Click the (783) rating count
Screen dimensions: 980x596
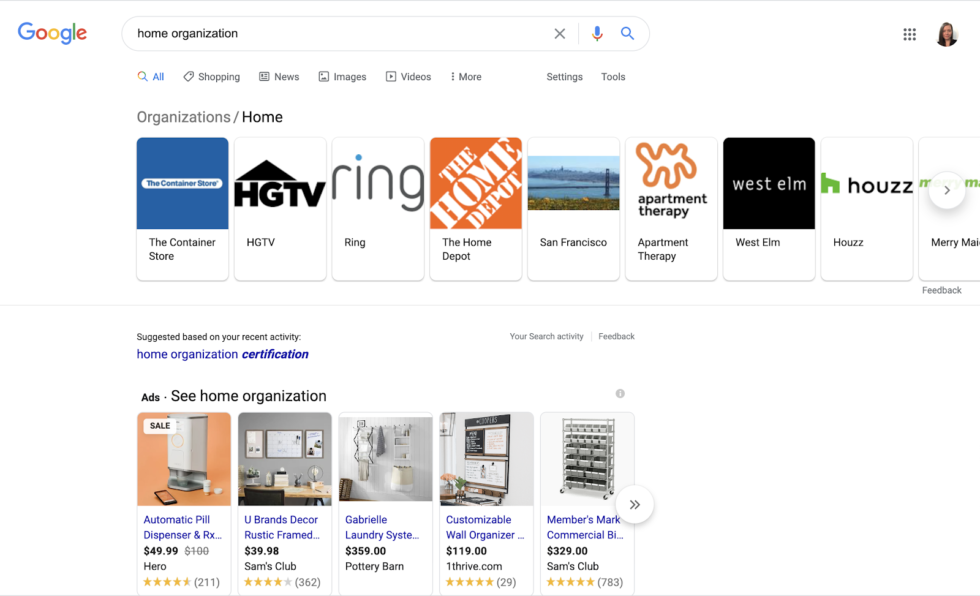[x=610, y=582]
